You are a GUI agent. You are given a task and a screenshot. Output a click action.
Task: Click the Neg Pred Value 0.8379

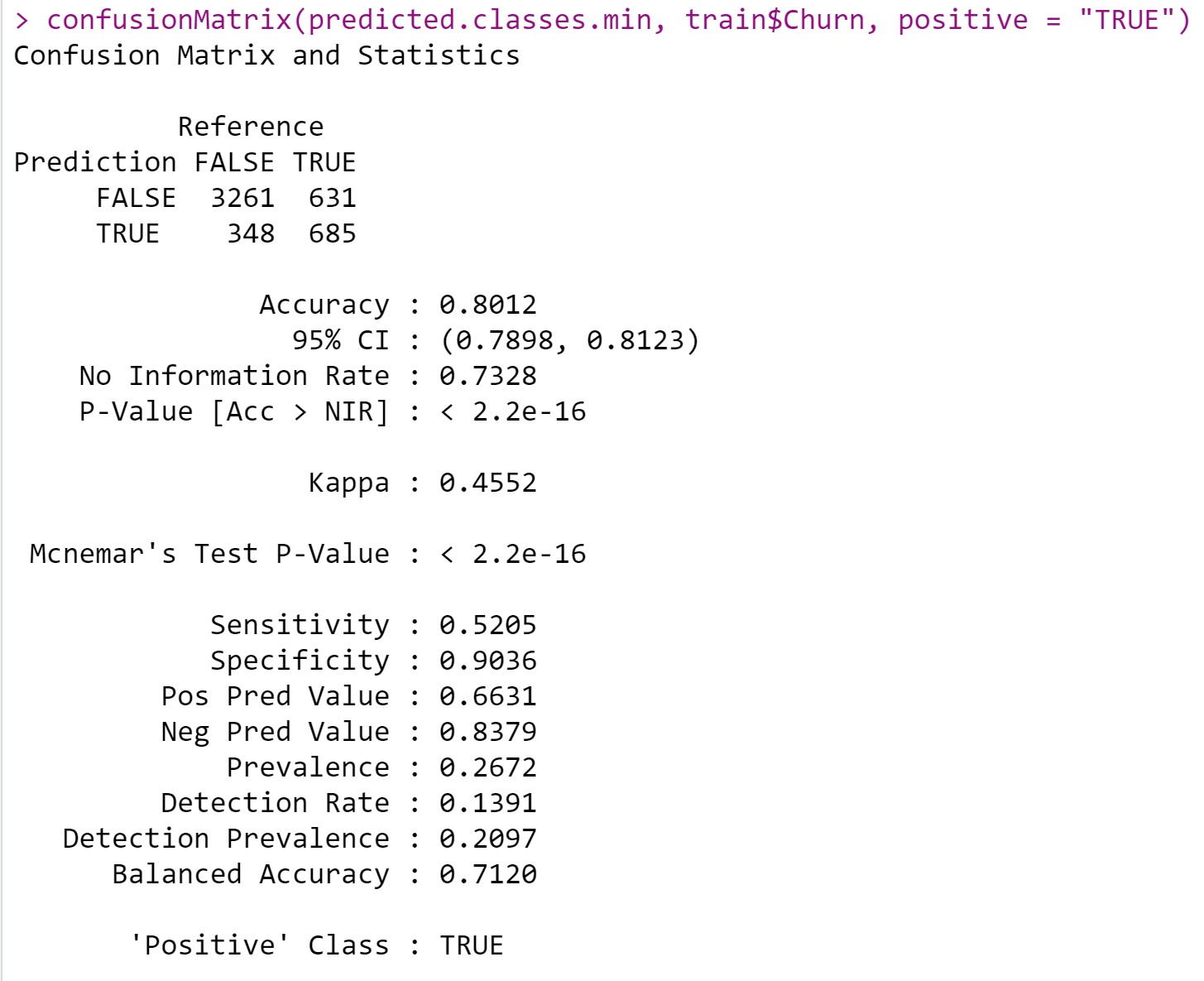click(x=488, y=732)
